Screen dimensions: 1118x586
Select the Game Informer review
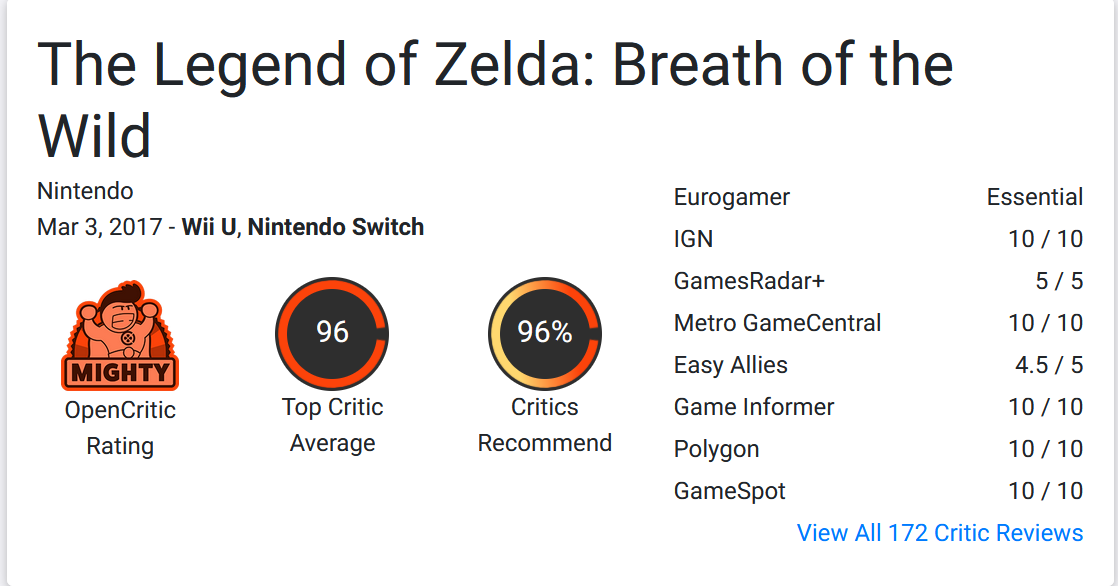pos(754,407)
